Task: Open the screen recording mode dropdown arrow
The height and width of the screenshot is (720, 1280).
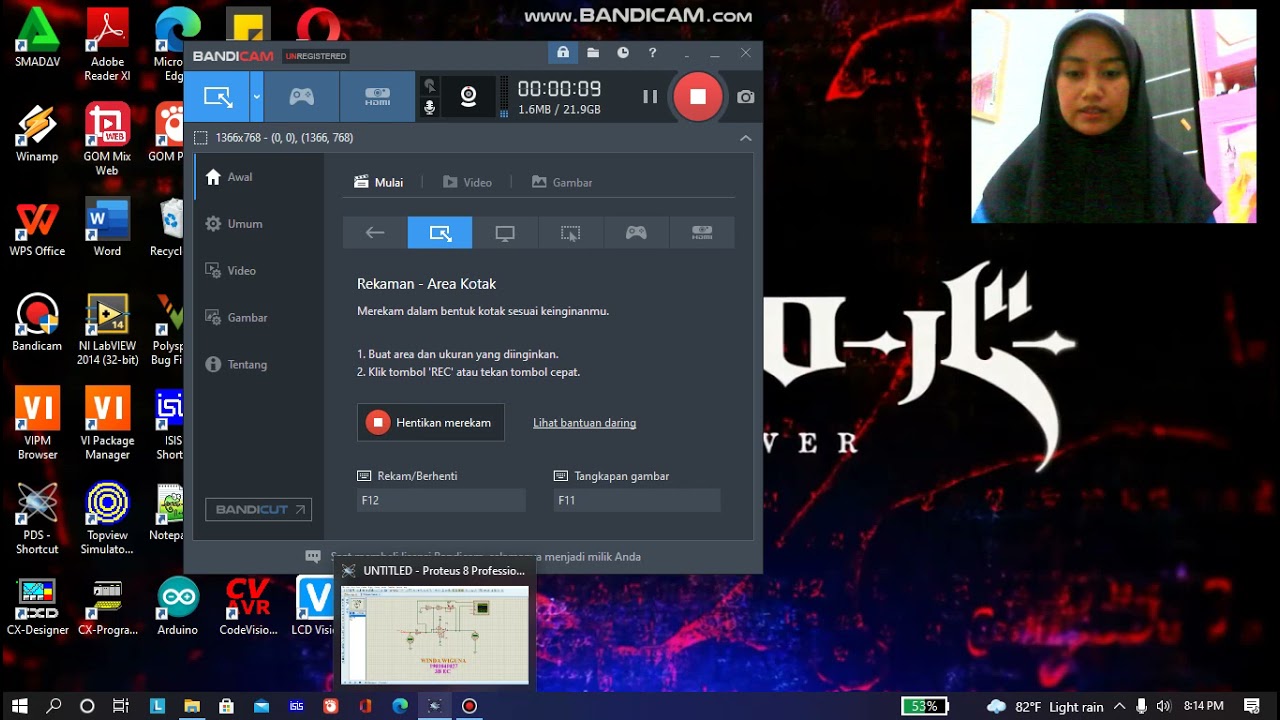Action: (256, 97)
